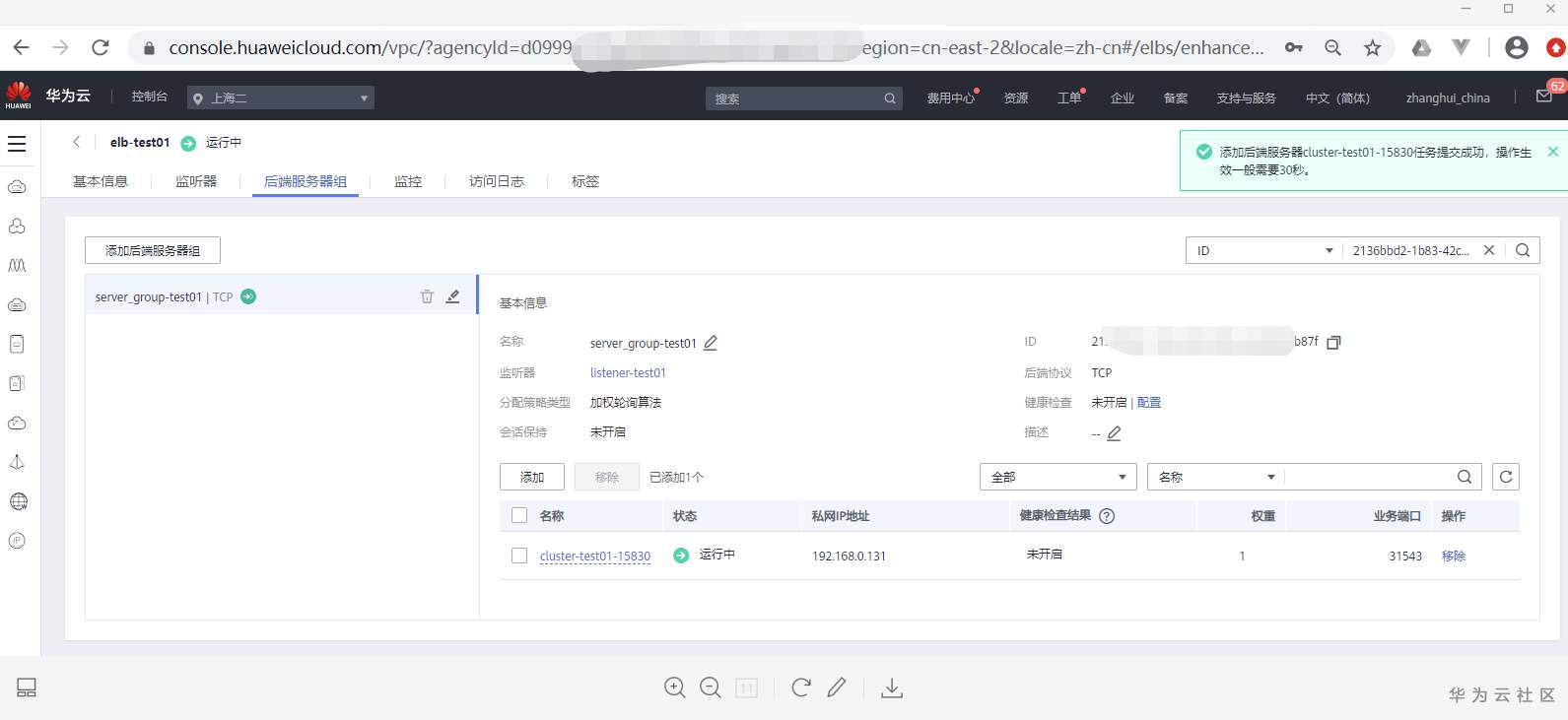Download the image from the viewer
Screen dimensions: 1568x720
[x=892, y=687]
